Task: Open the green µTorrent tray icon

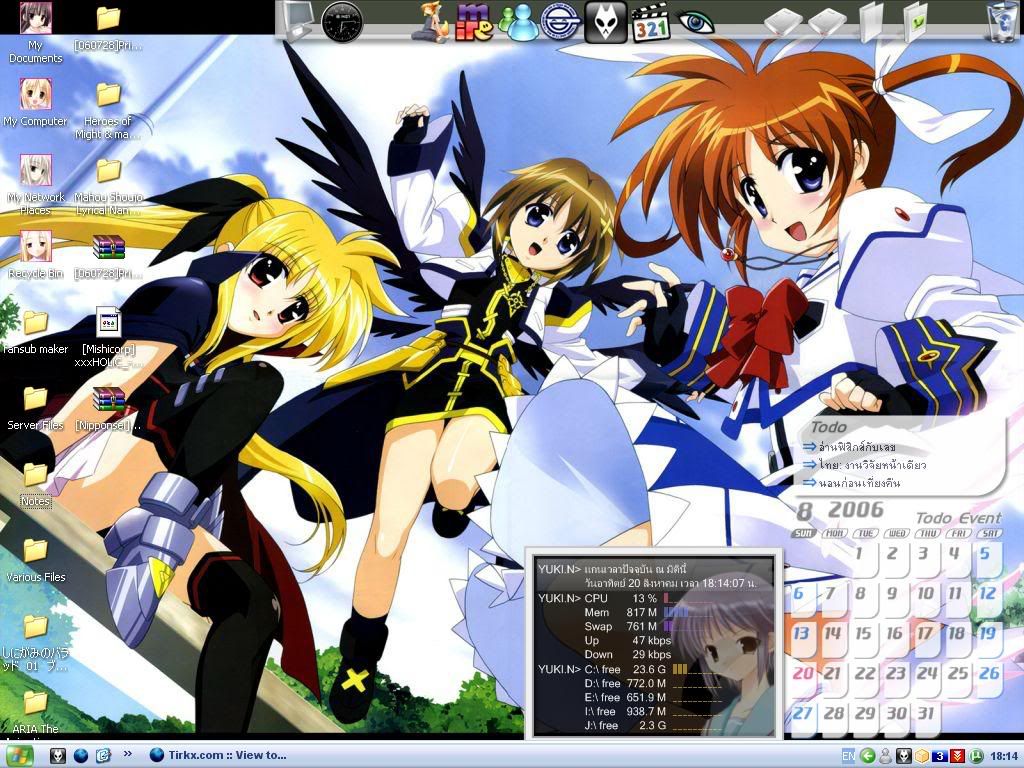Action: pos(975,756)
